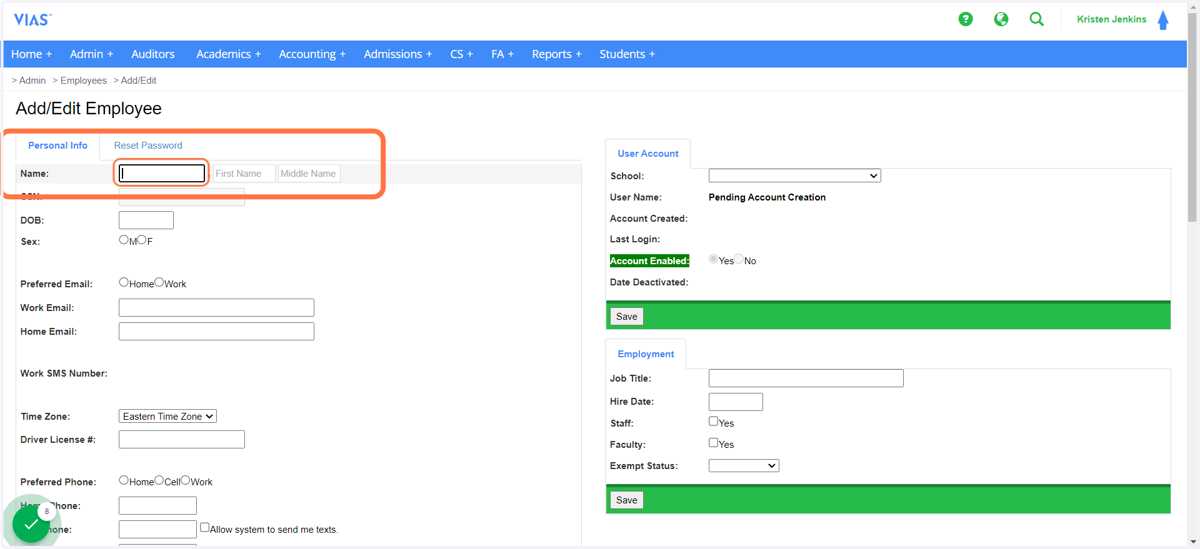Expand the FA menu

pyautogui.click(x=502, y=54)
